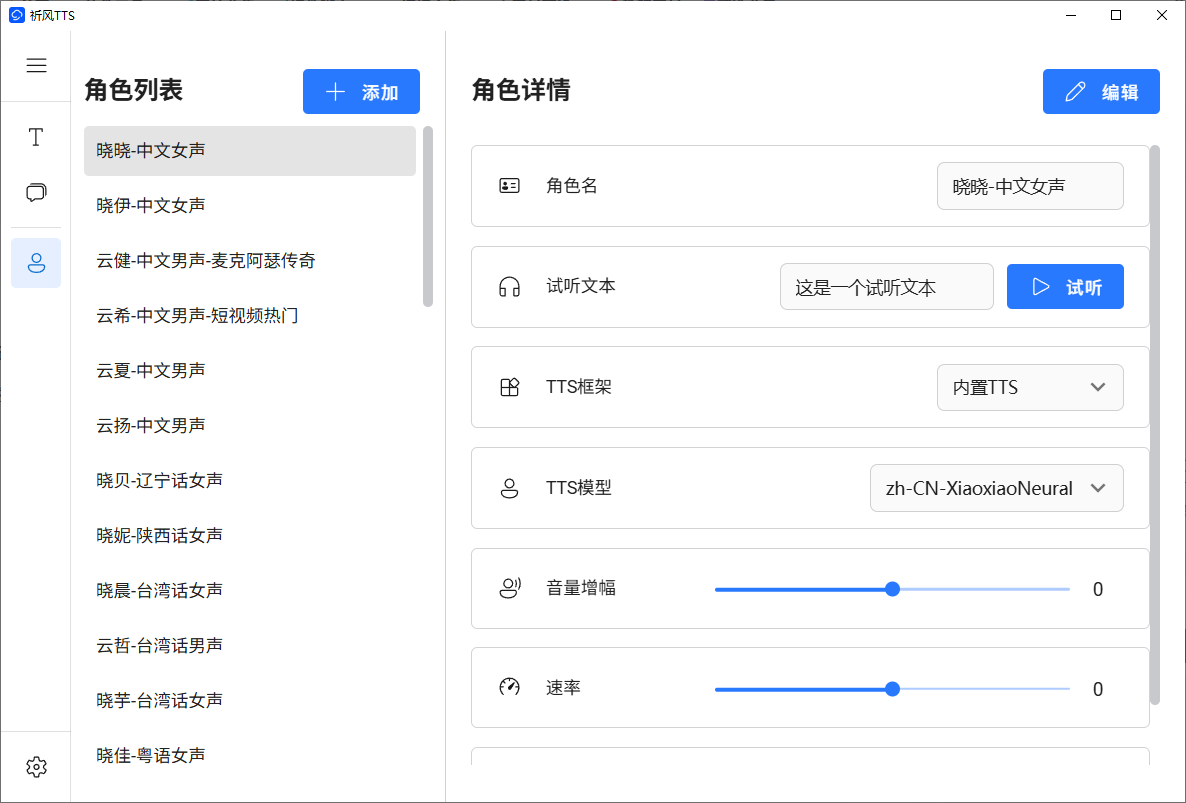1186x803 pixels.
Task: Click the 添加 button to add a role
Action: [x=361, y=91]
